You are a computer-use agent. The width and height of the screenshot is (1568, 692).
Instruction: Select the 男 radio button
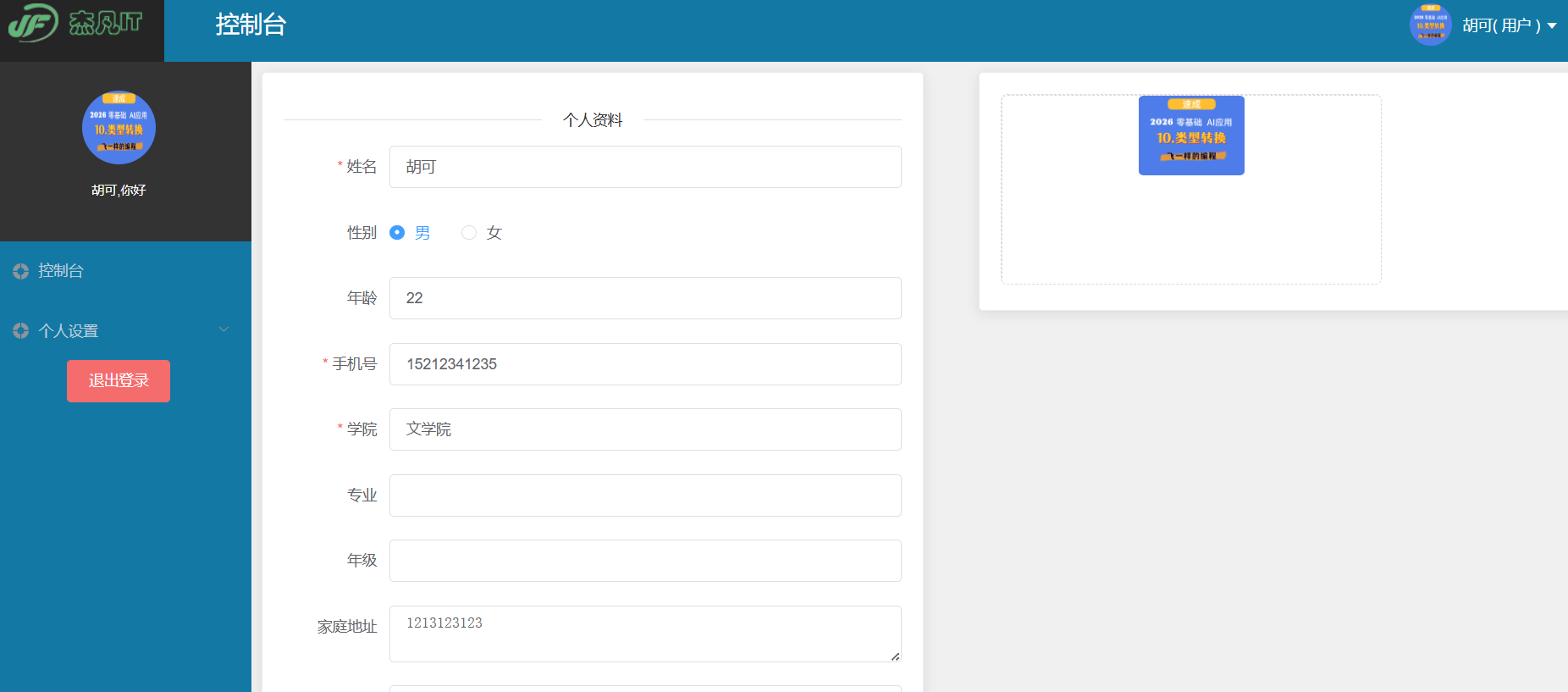[x=397, y=232]
